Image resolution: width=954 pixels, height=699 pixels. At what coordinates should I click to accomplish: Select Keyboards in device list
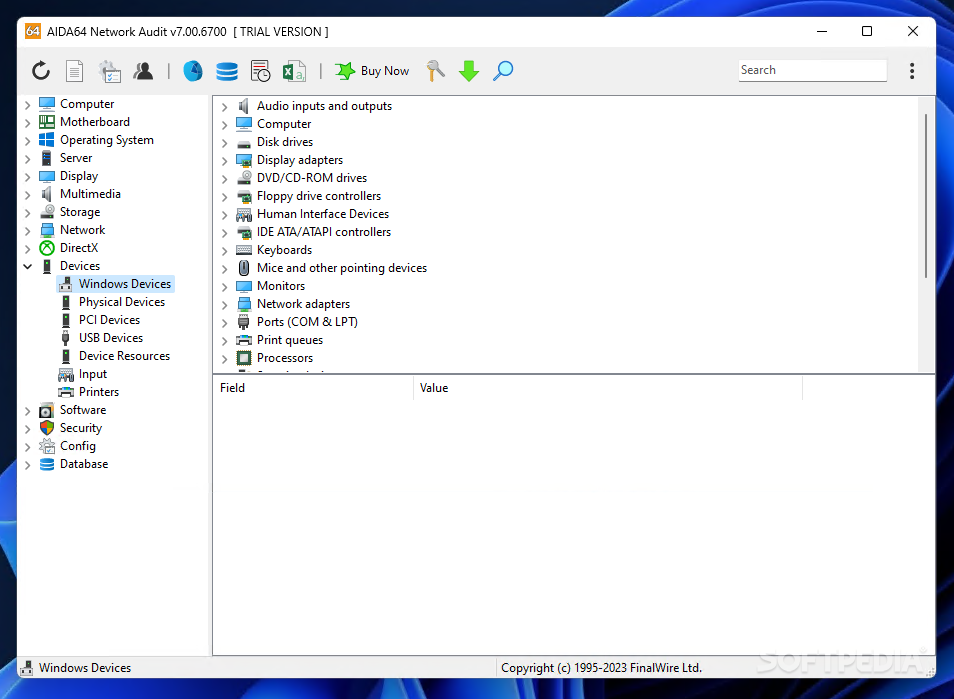284,249
